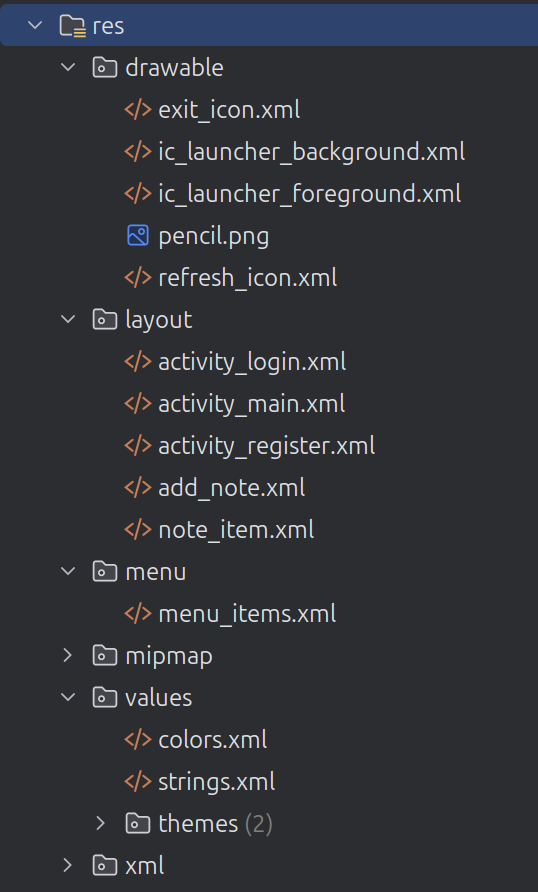Expand the xml folder arrow

[68, 865]
